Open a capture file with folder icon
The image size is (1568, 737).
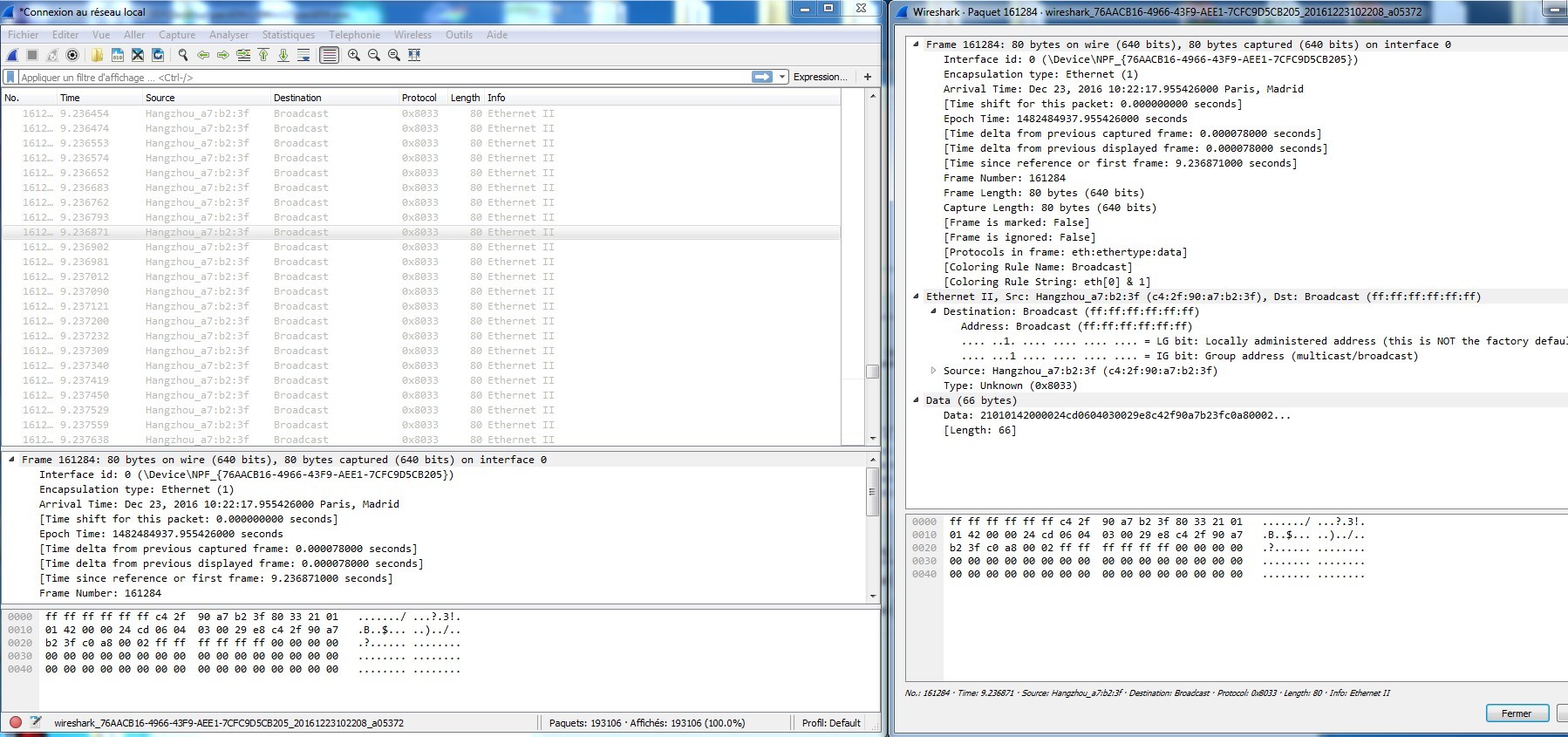point(97,55)
